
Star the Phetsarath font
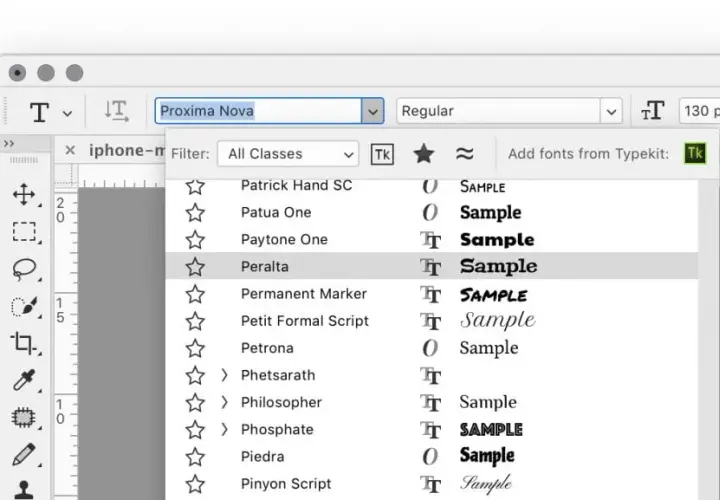195,375
